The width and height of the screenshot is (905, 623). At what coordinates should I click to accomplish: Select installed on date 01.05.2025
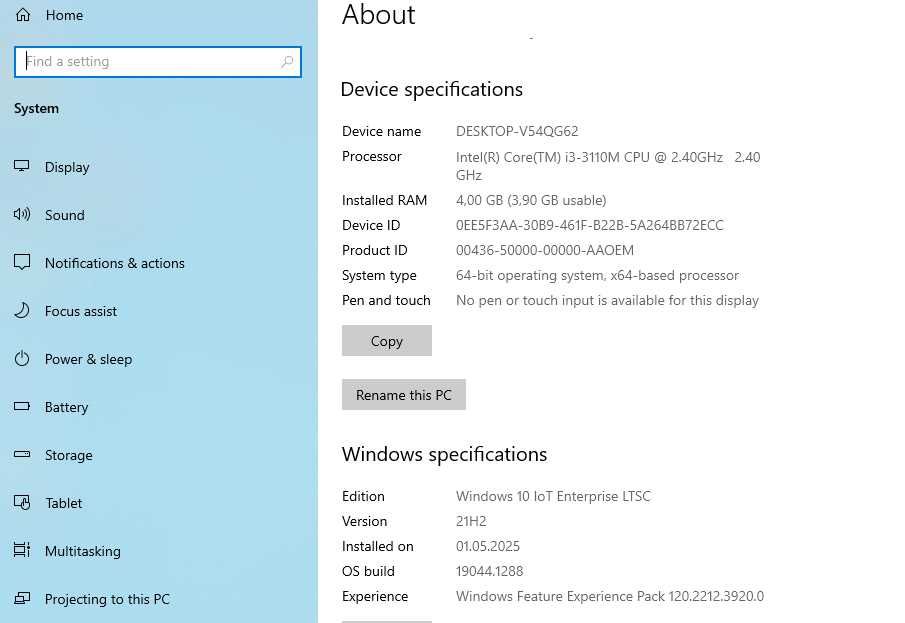(488, 546)
